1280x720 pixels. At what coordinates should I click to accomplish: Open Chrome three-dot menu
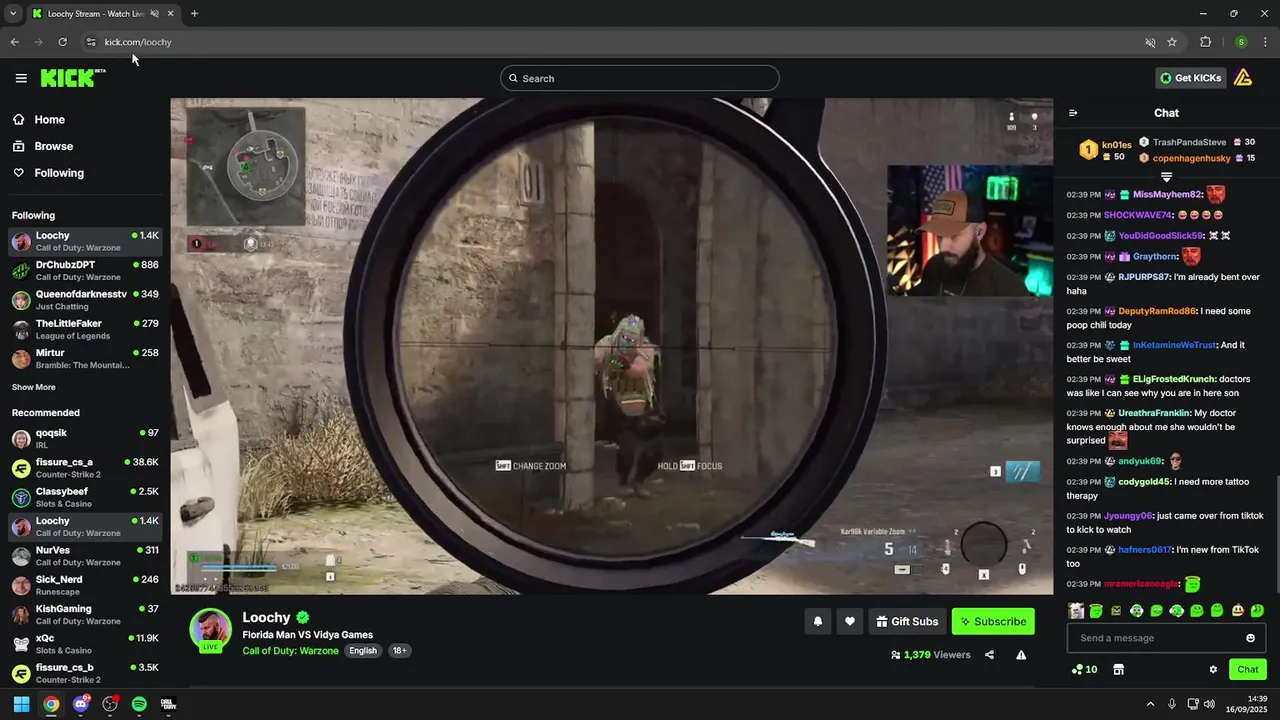[1266, 42]
